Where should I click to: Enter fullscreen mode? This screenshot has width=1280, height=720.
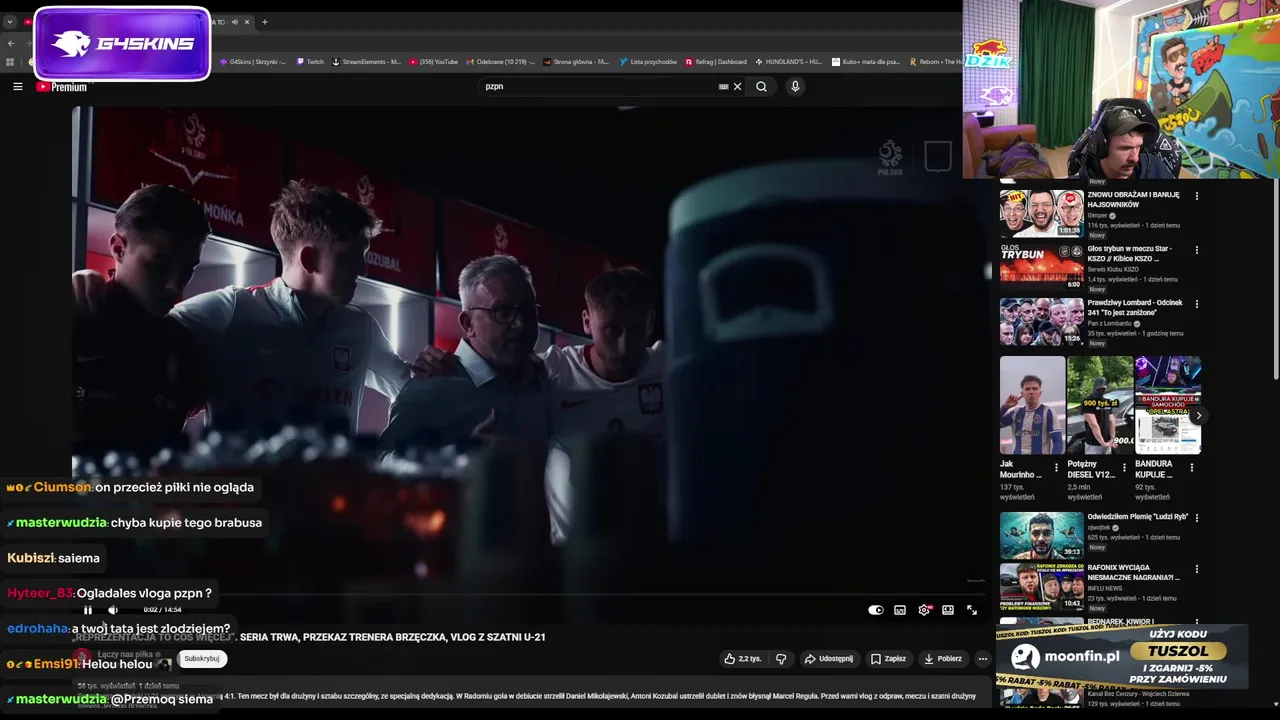(x=972, y=610)
